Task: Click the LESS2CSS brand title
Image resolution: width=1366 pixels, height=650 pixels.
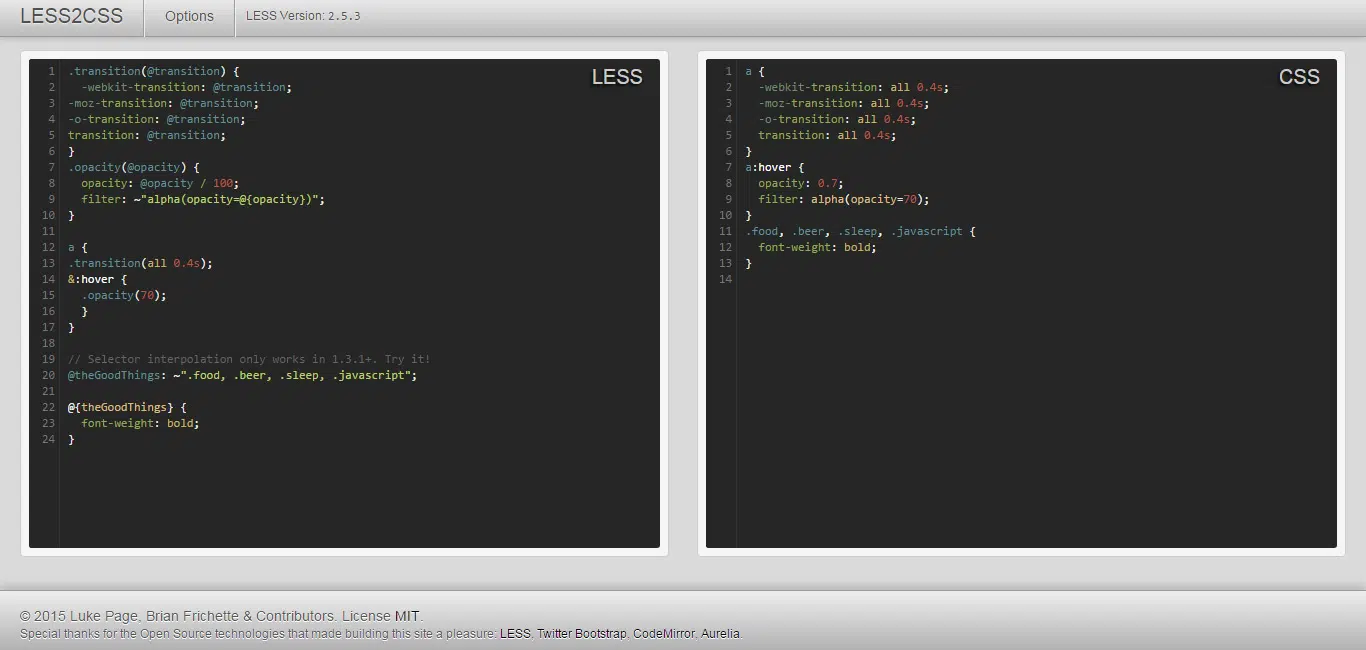Action: [72, 16]
